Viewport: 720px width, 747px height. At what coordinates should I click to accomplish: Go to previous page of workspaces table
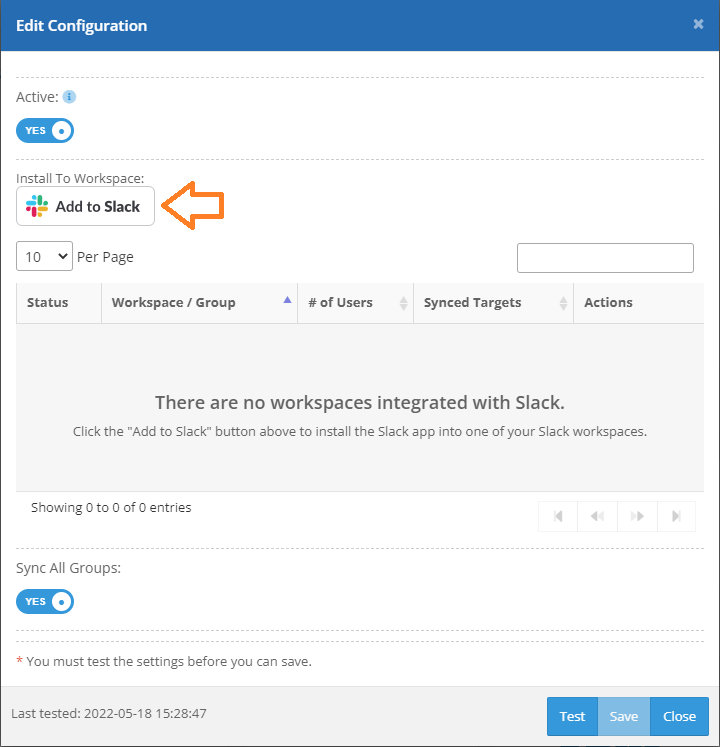click(597, 516)
